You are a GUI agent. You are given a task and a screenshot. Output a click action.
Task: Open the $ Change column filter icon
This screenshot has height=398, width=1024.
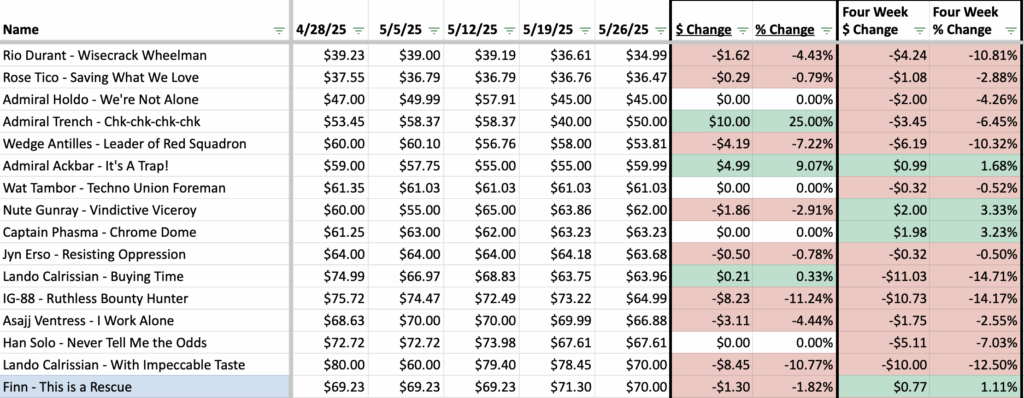click(743, 30)
